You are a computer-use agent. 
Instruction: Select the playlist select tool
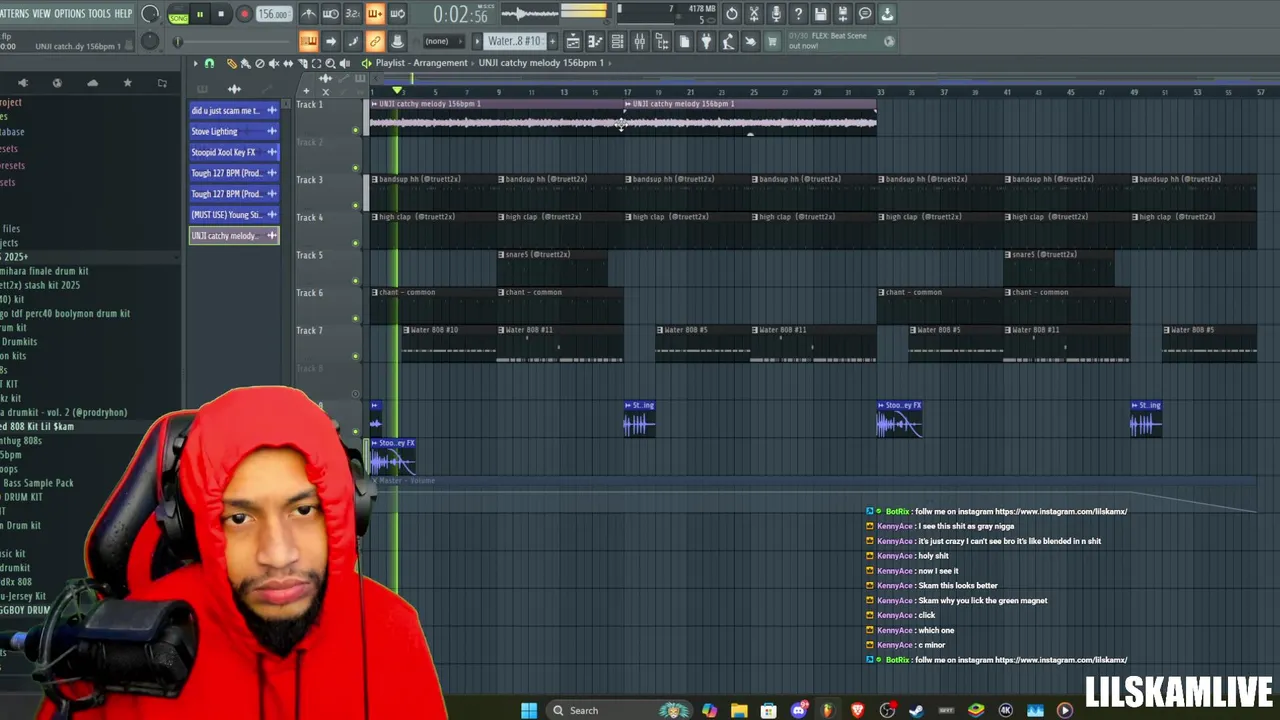[316, 63]
